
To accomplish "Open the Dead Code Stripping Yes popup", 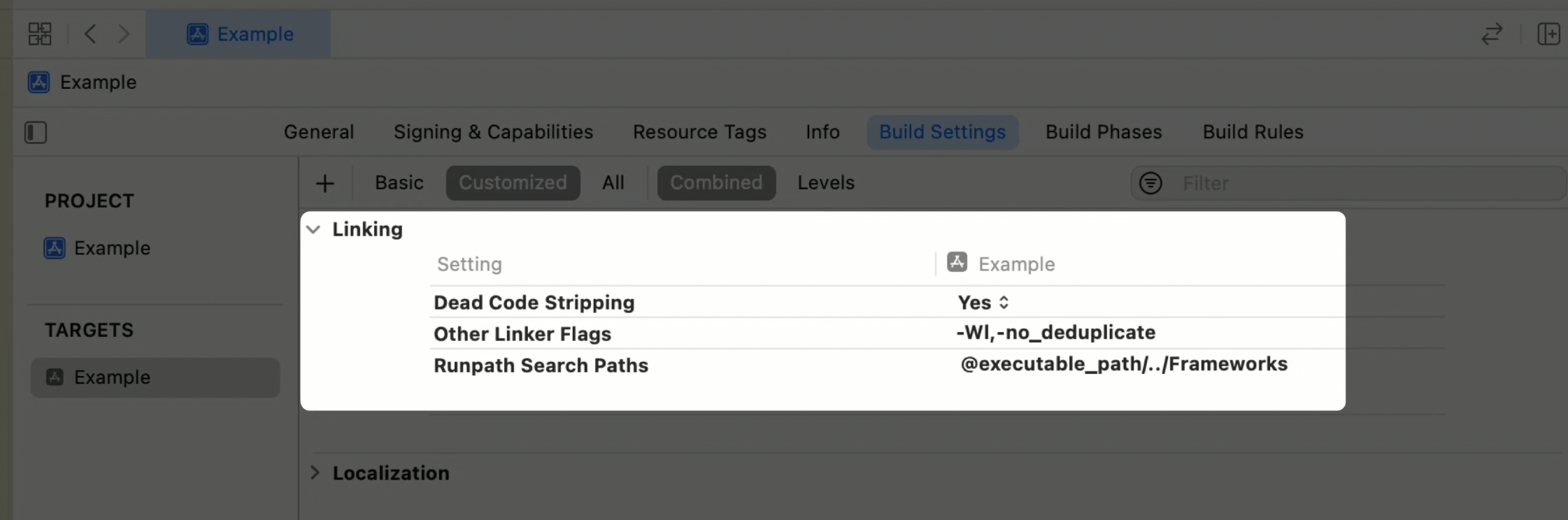I will [x=983, y=303].
